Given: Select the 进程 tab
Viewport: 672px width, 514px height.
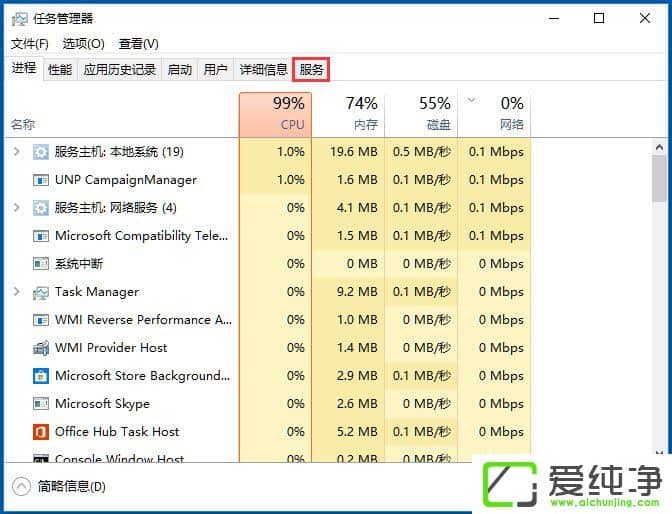Looking at the screenshot, I should [24, 68].
